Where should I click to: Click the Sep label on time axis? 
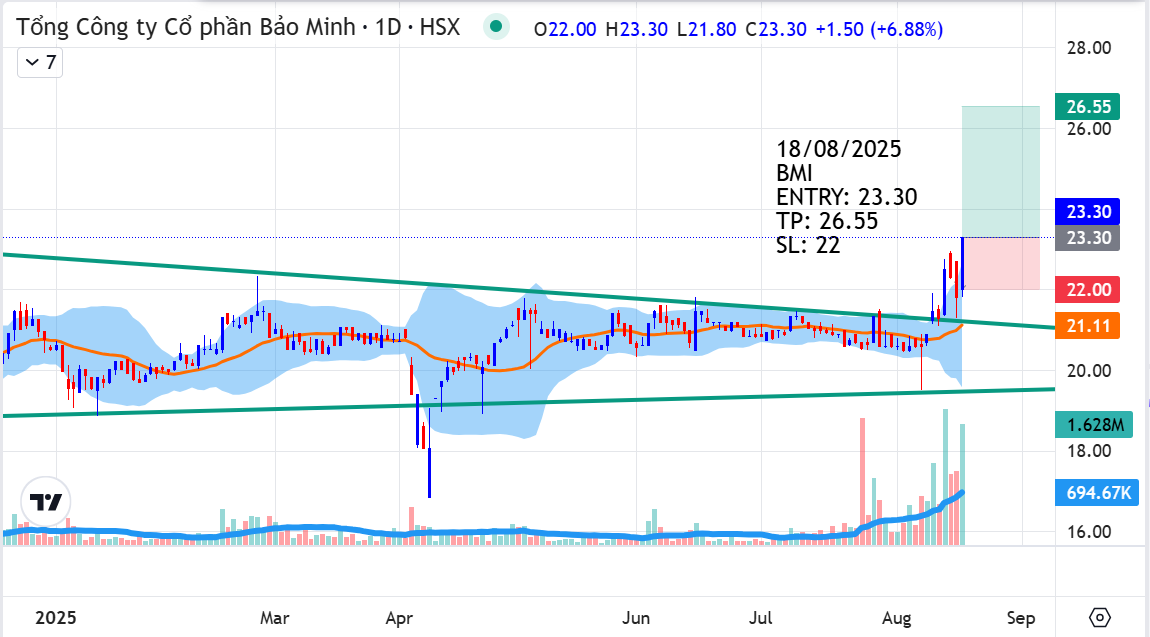pos(1021,618)
